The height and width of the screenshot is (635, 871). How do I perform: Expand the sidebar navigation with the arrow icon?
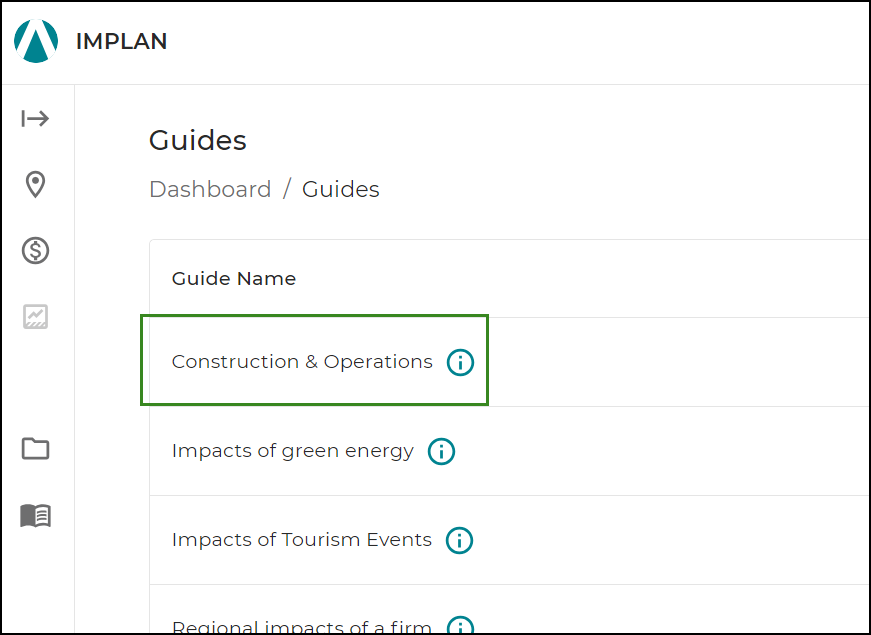point(35,118)
